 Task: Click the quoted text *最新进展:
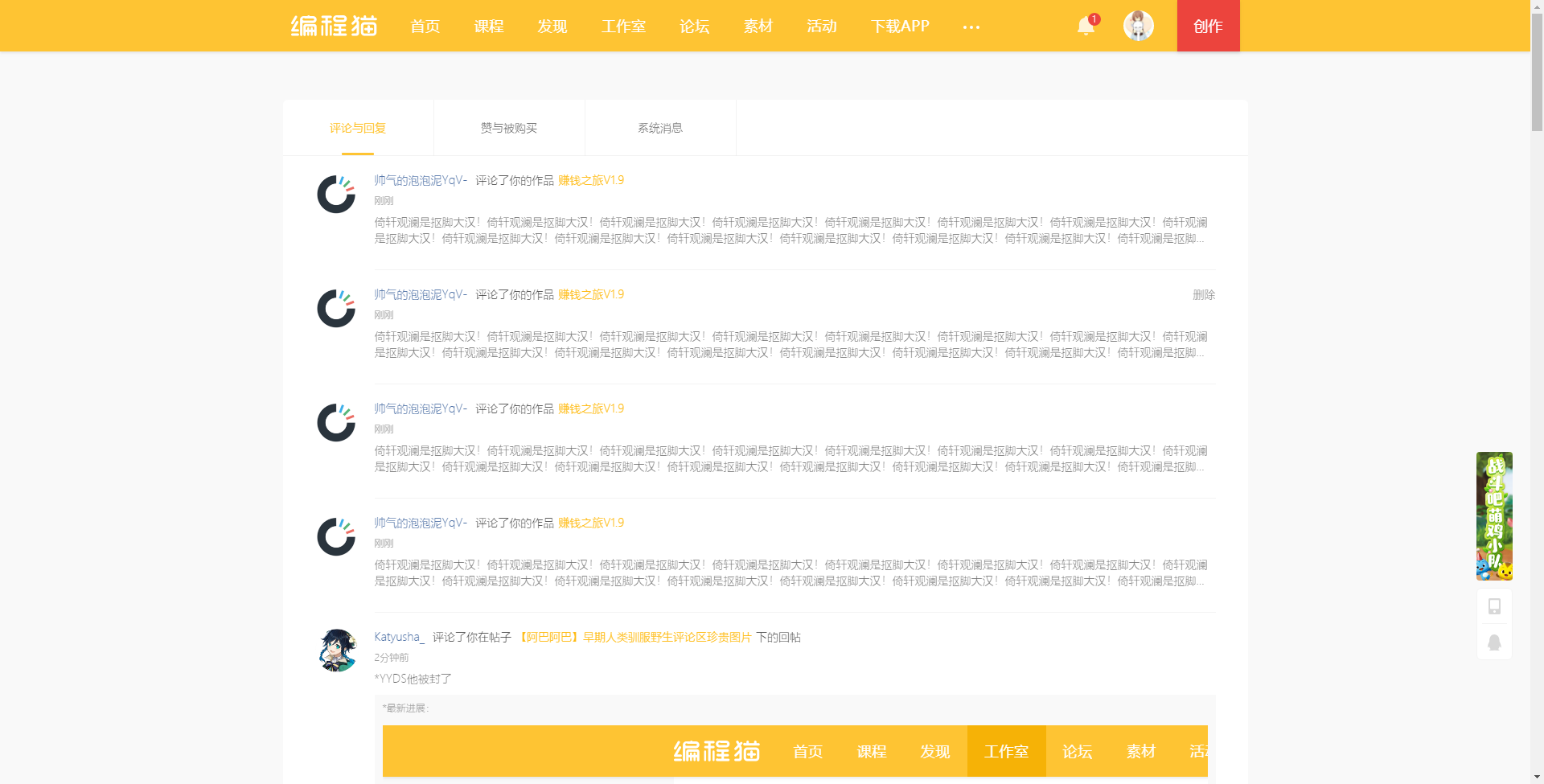[406, 708]
